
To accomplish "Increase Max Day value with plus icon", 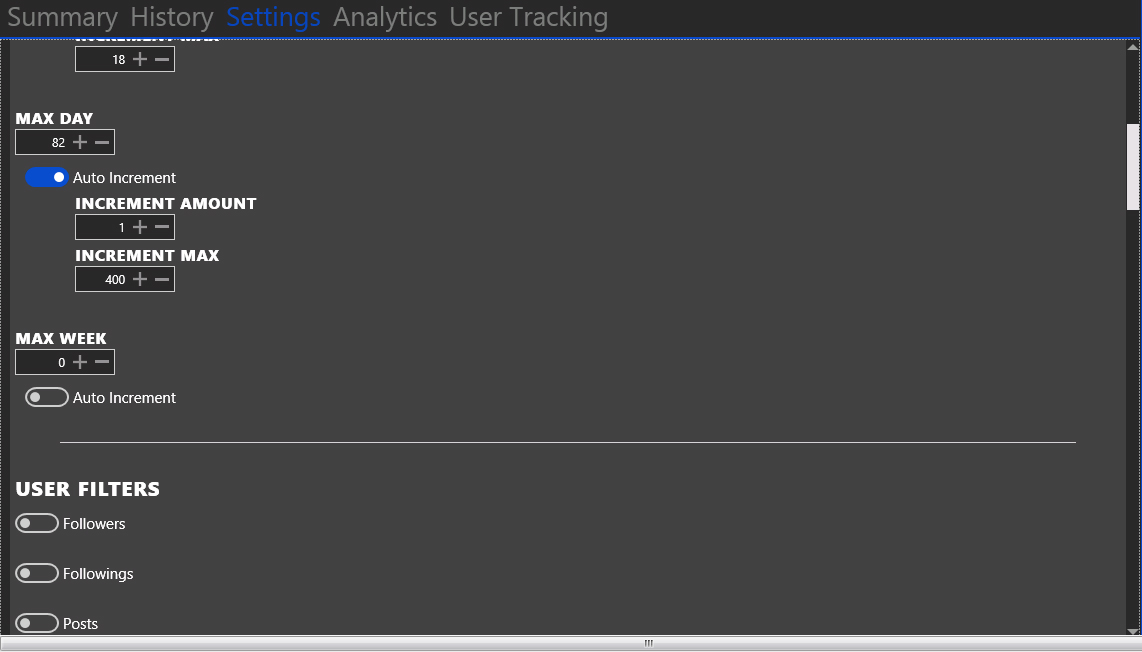I will [x=80, y=142].
